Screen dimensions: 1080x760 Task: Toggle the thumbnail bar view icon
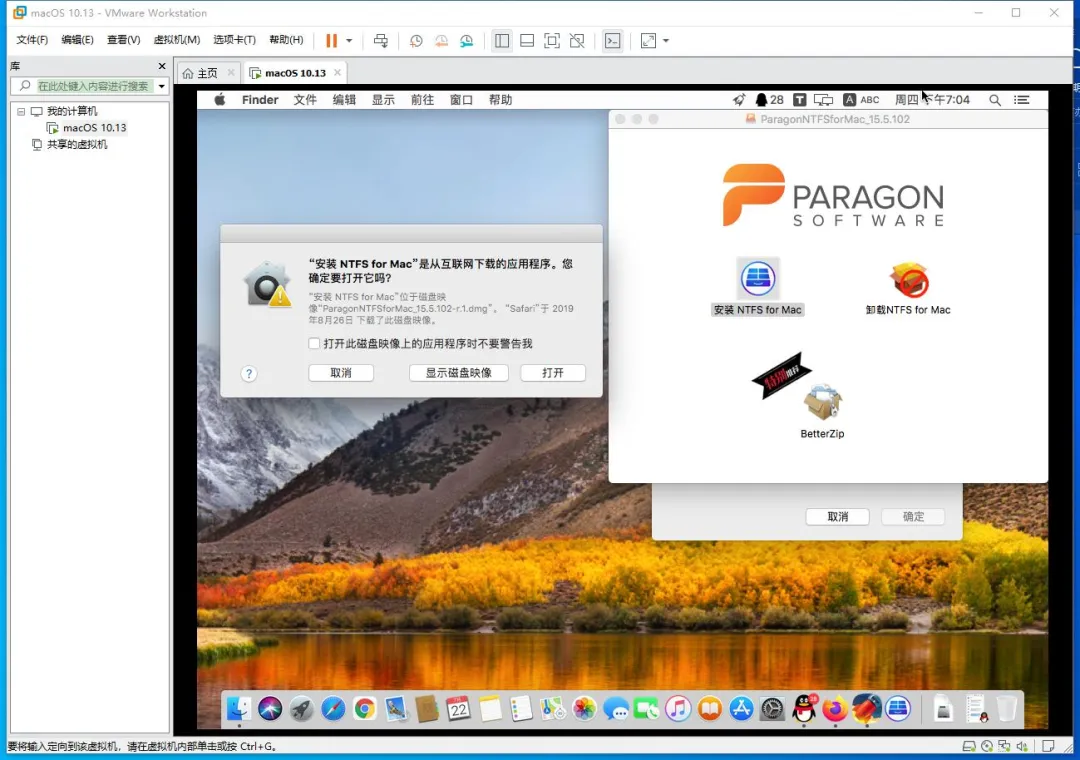(527, 41)
